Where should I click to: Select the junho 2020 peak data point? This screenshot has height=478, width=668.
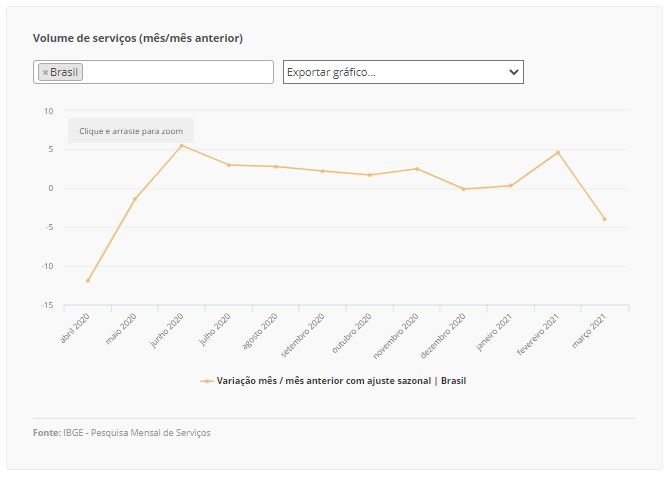coord(182,146)
